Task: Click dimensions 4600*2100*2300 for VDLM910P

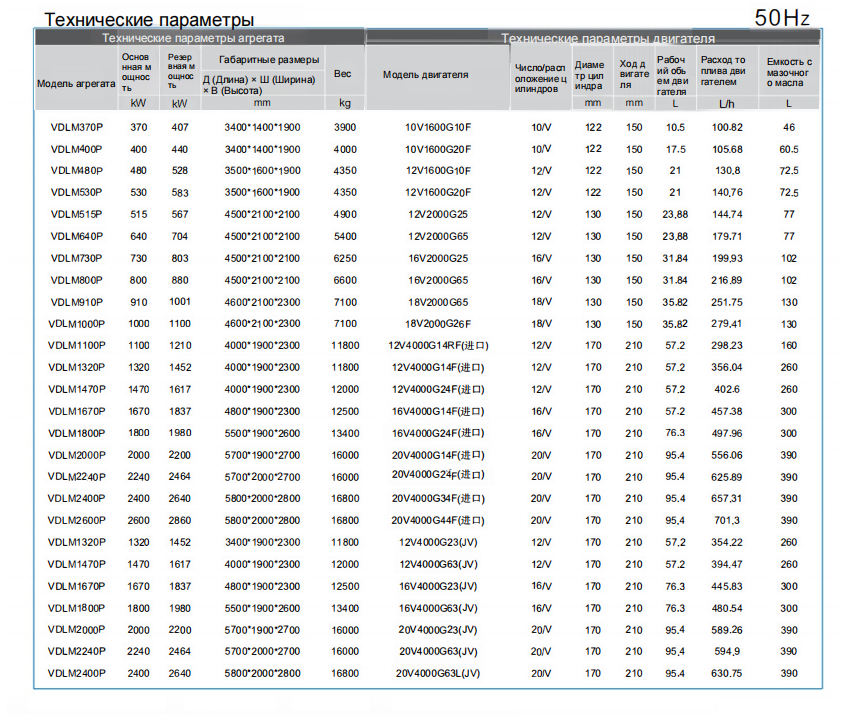Action: (262, 302)
